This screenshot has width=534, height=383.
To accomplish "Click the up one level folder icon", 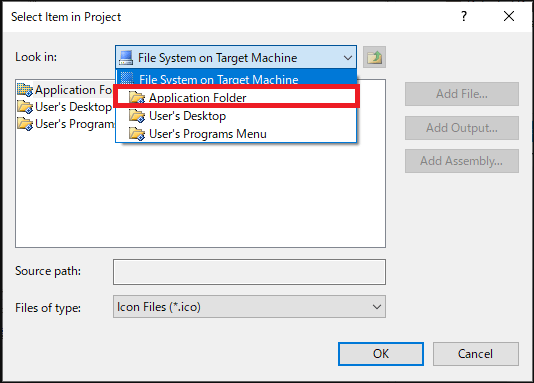I will [x=374, y=57].
